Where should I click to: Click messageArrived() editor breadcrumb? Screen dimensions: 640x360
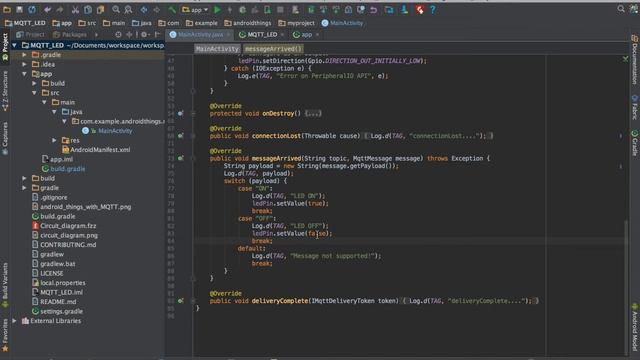(x=273, y=49)
